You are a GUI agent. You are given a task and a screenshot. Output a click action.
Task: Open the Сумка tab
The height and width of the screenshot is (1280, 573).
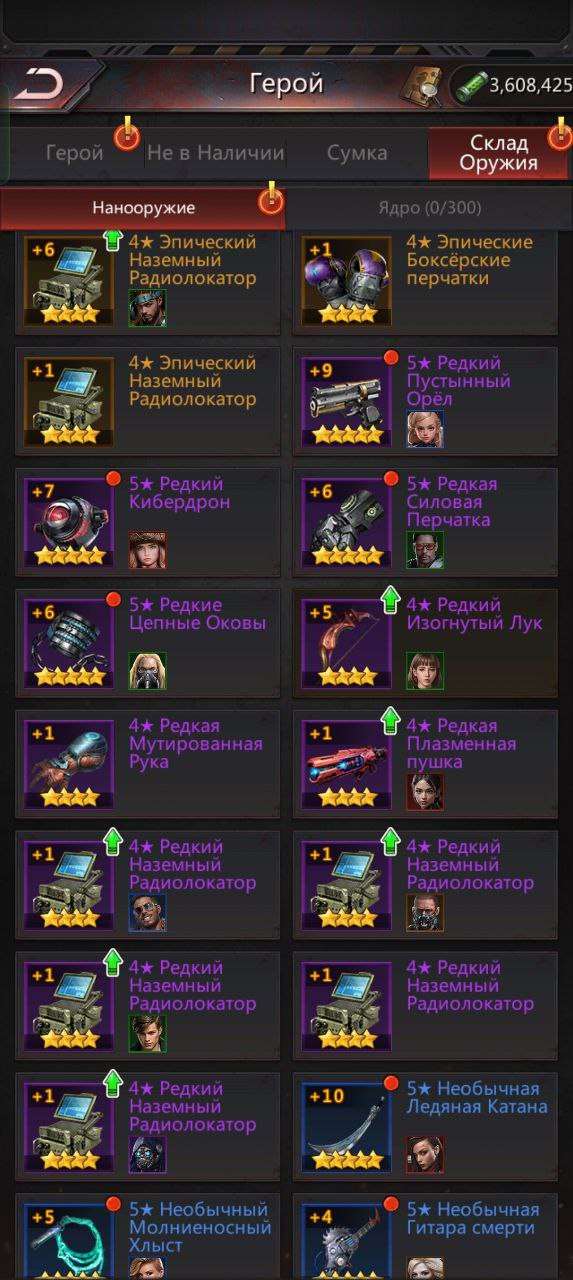click(357, 153)
